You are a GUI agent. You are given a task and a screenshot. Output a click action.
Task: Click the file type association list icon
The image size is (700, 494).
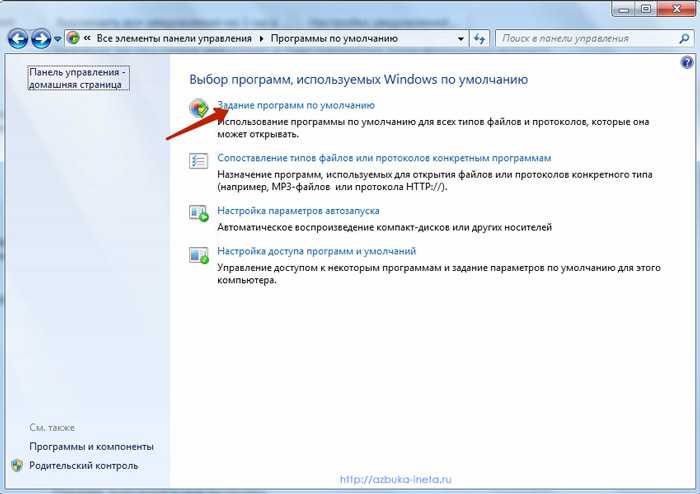click(198, 161)
